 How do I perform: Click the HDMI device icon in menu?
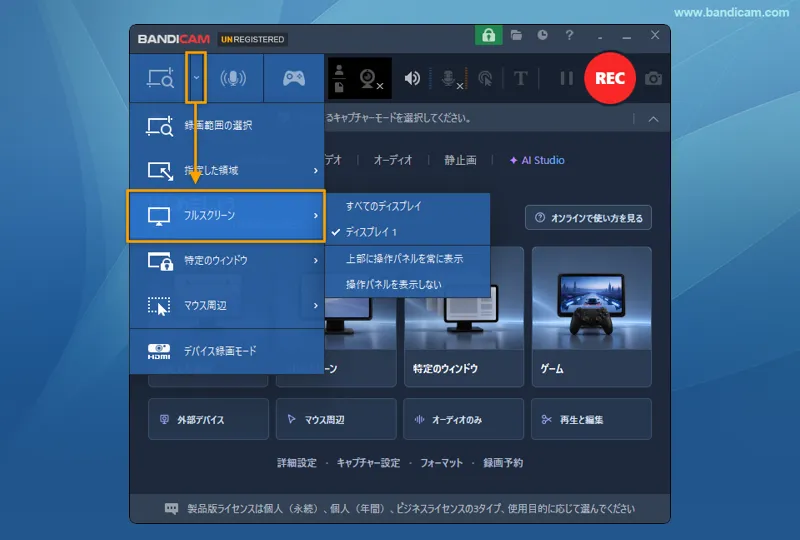click(x=159, y=351)
